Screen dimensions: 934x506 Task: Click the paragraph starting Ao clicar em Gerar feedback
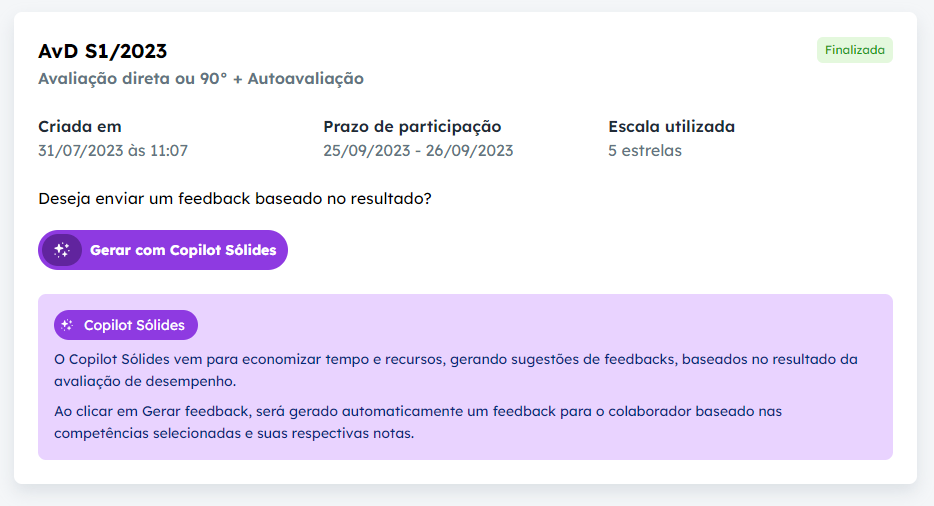pyautogui.click(x=418, y=422)
